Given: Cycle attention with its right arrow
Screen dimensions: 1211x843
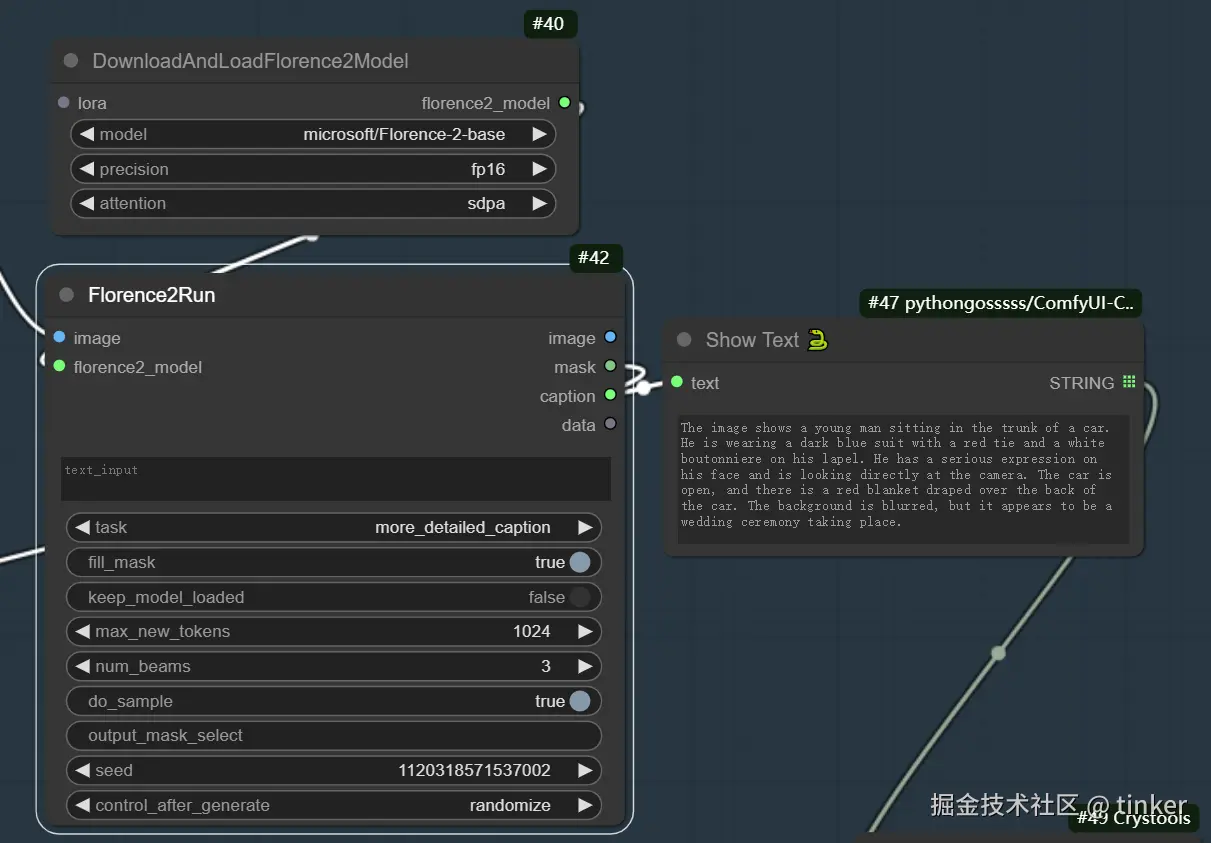Looking at the screenshot, I should [x=539, y=203].
